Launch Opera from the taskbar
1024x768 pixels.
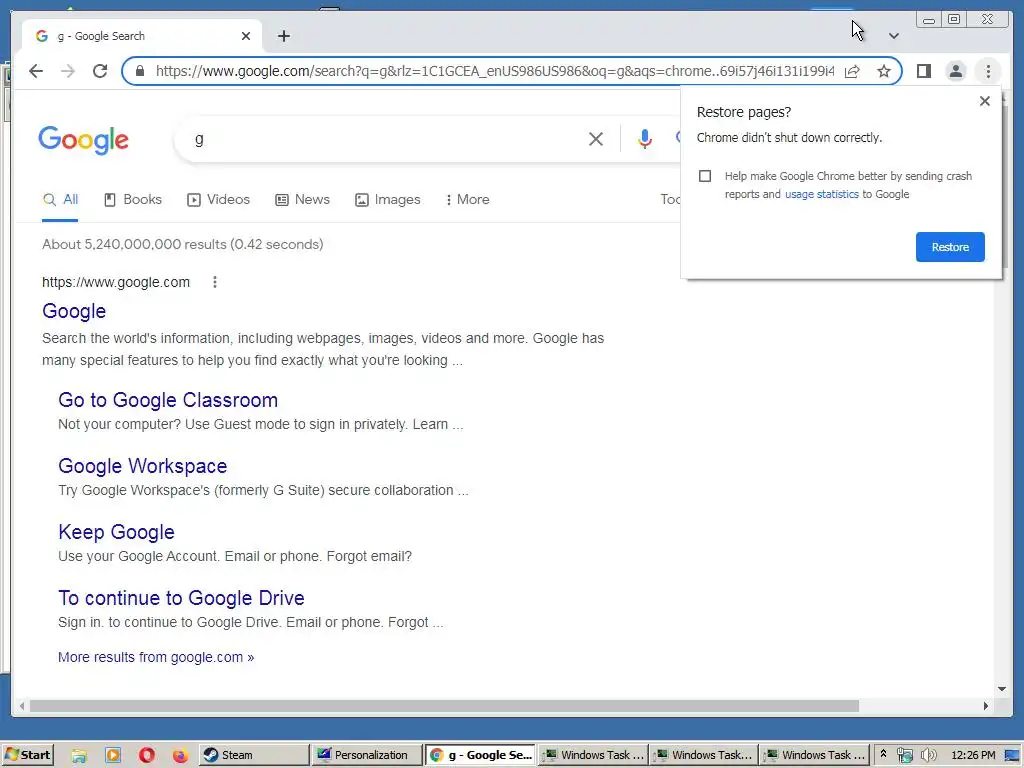[147, 756]
